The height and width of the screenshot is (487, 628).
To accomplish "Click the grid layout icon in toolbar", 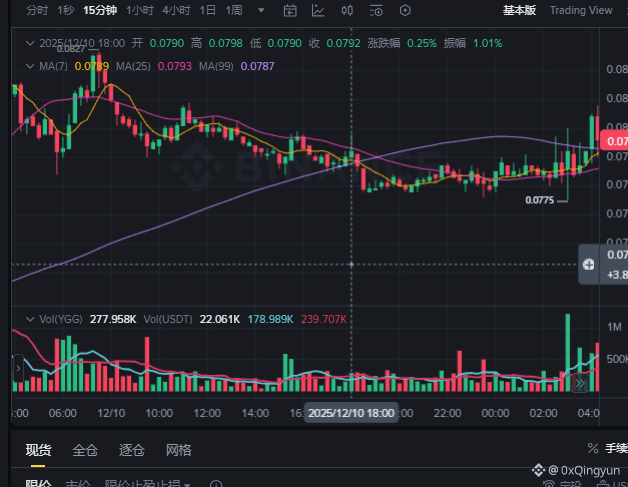I will [x=376, y=10].
